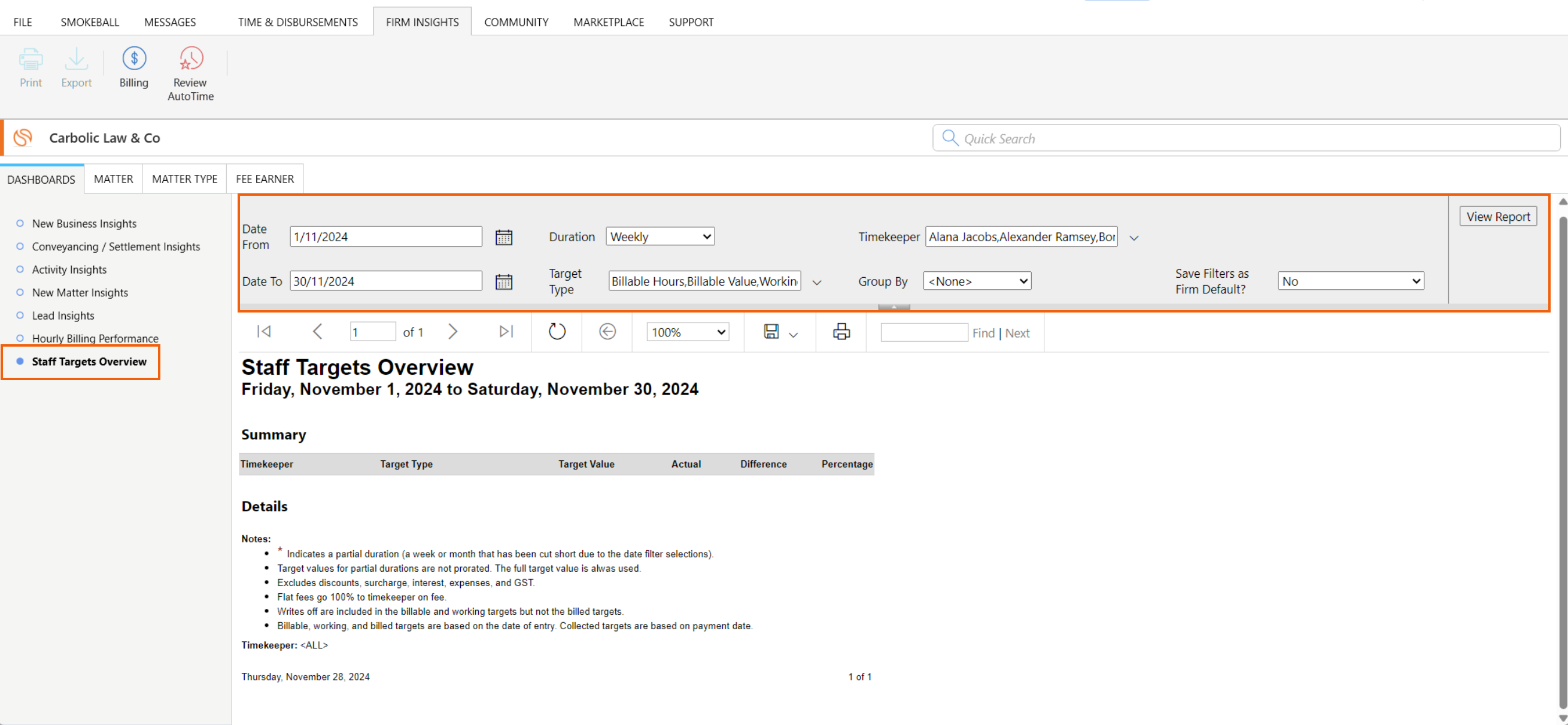The image size is (1568, 725).
Task: Select Hourly Billing Performance dashboard
Action: click(x=95, y=338)
